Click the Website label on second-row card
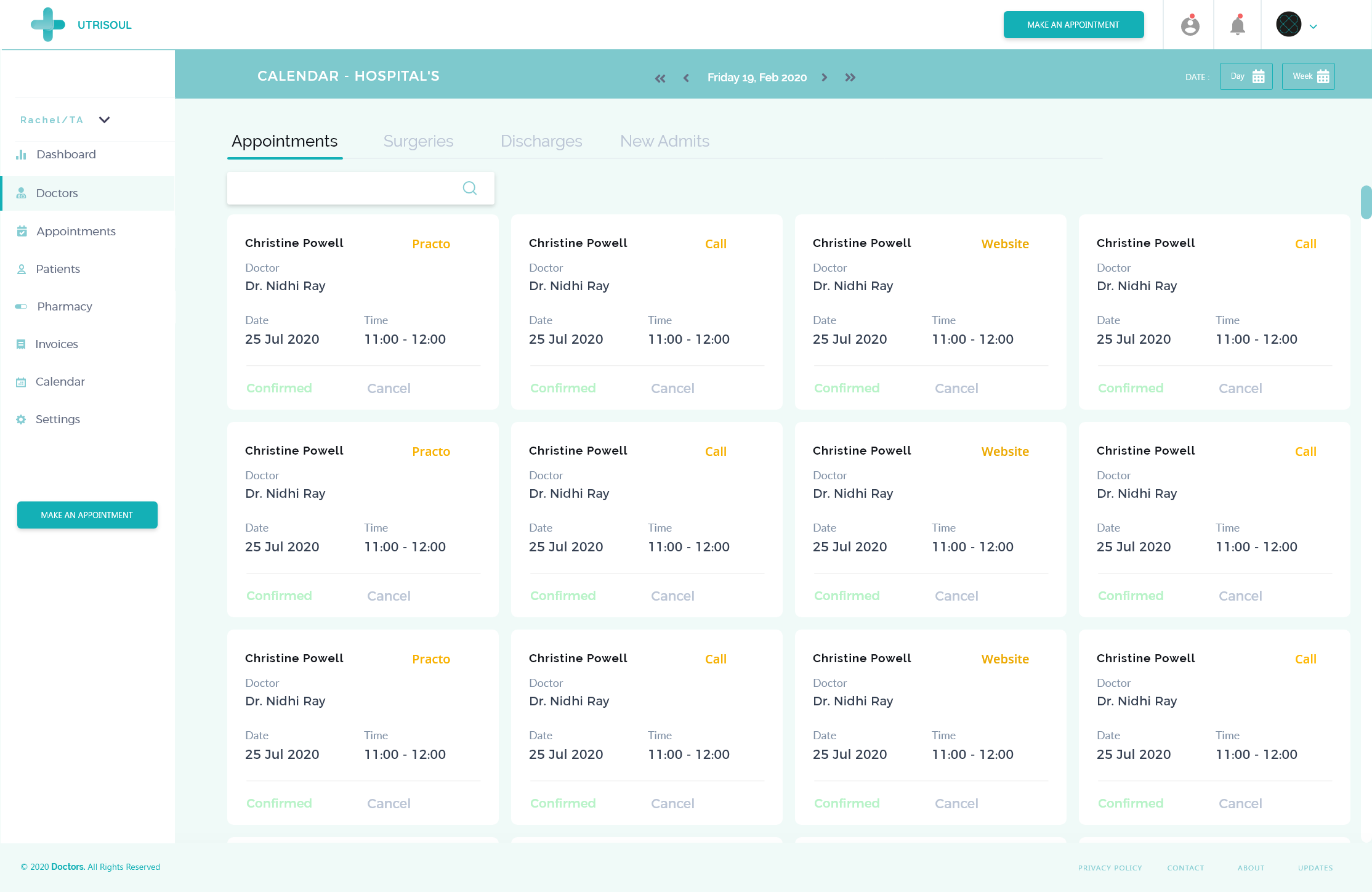The image size is (1372, 892). pyautogui.click(x=1005, y=452)
